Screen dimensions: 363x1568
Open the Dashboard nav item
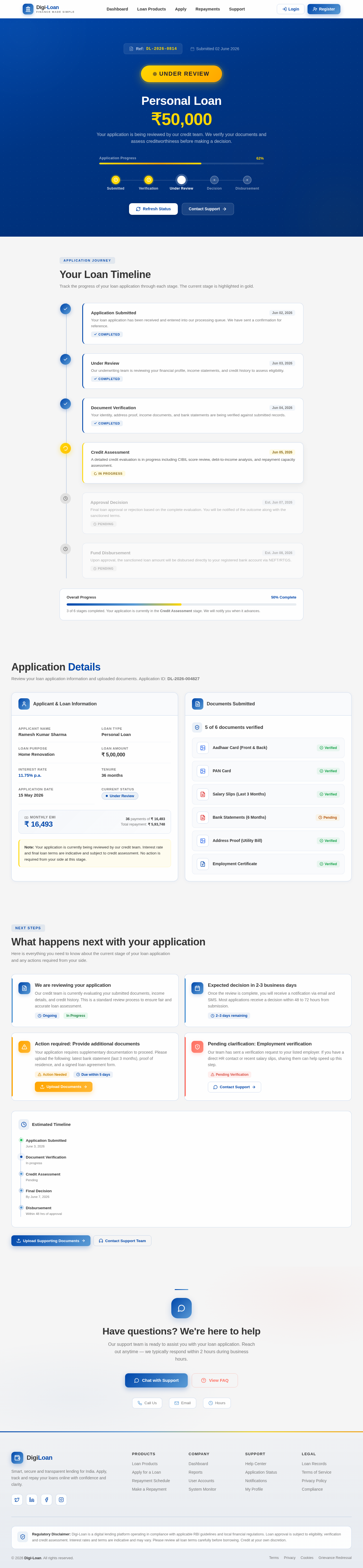tap(117, 9)
